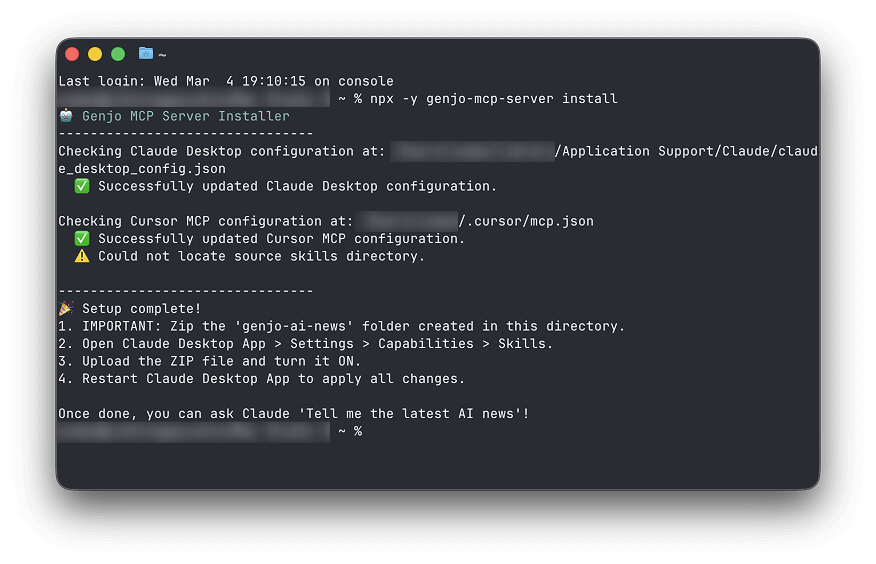Maximize the terminal using the green button
Image resolution: width=876 pixels, height=564 pixels.
click(118, 54)
